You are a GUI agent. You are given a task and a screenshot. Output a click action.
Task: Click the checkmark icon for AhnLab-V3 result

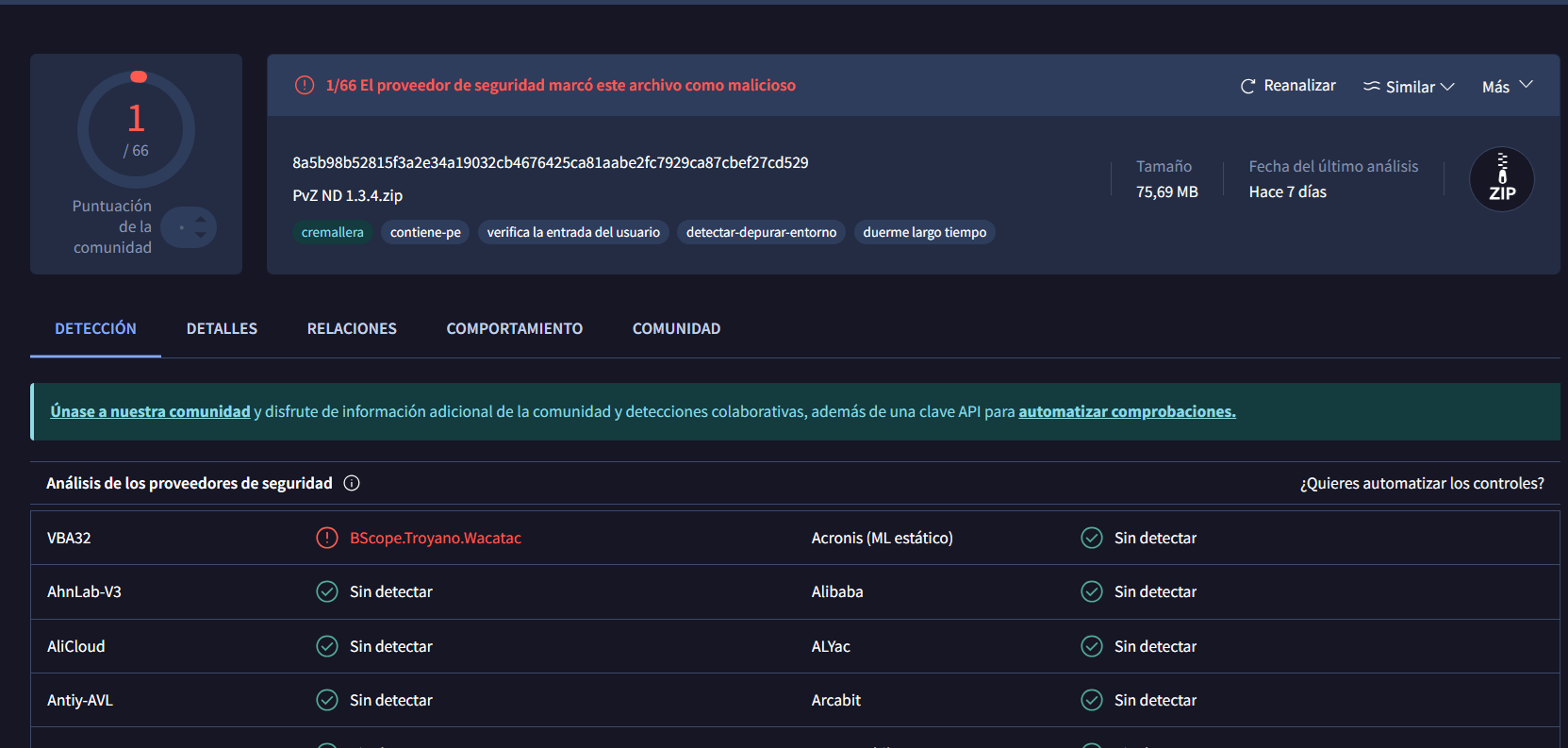tap(326, 591)
